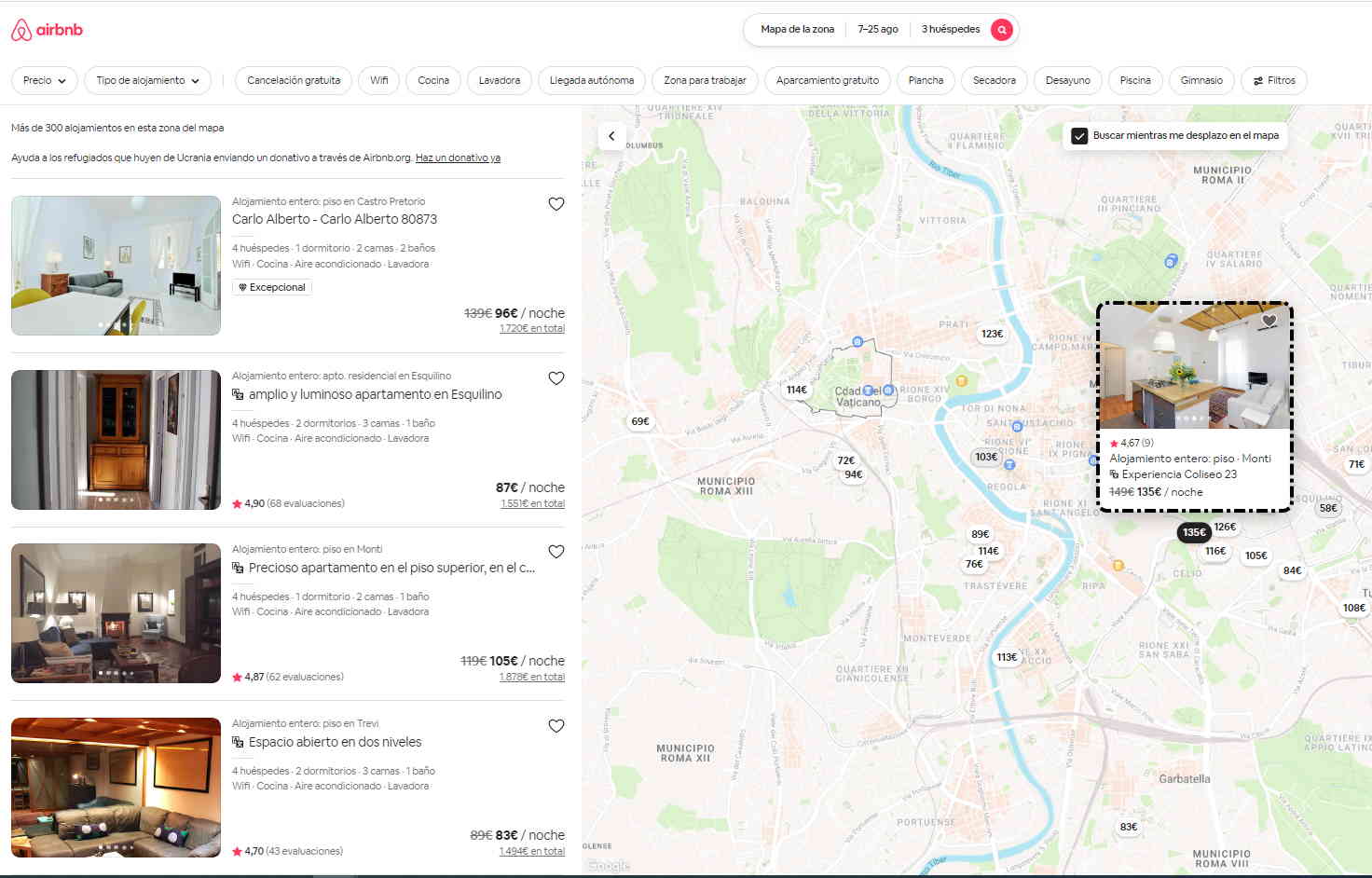Enable the Desayuno filter chip

pyautogui.click(x=1068, y=80)
